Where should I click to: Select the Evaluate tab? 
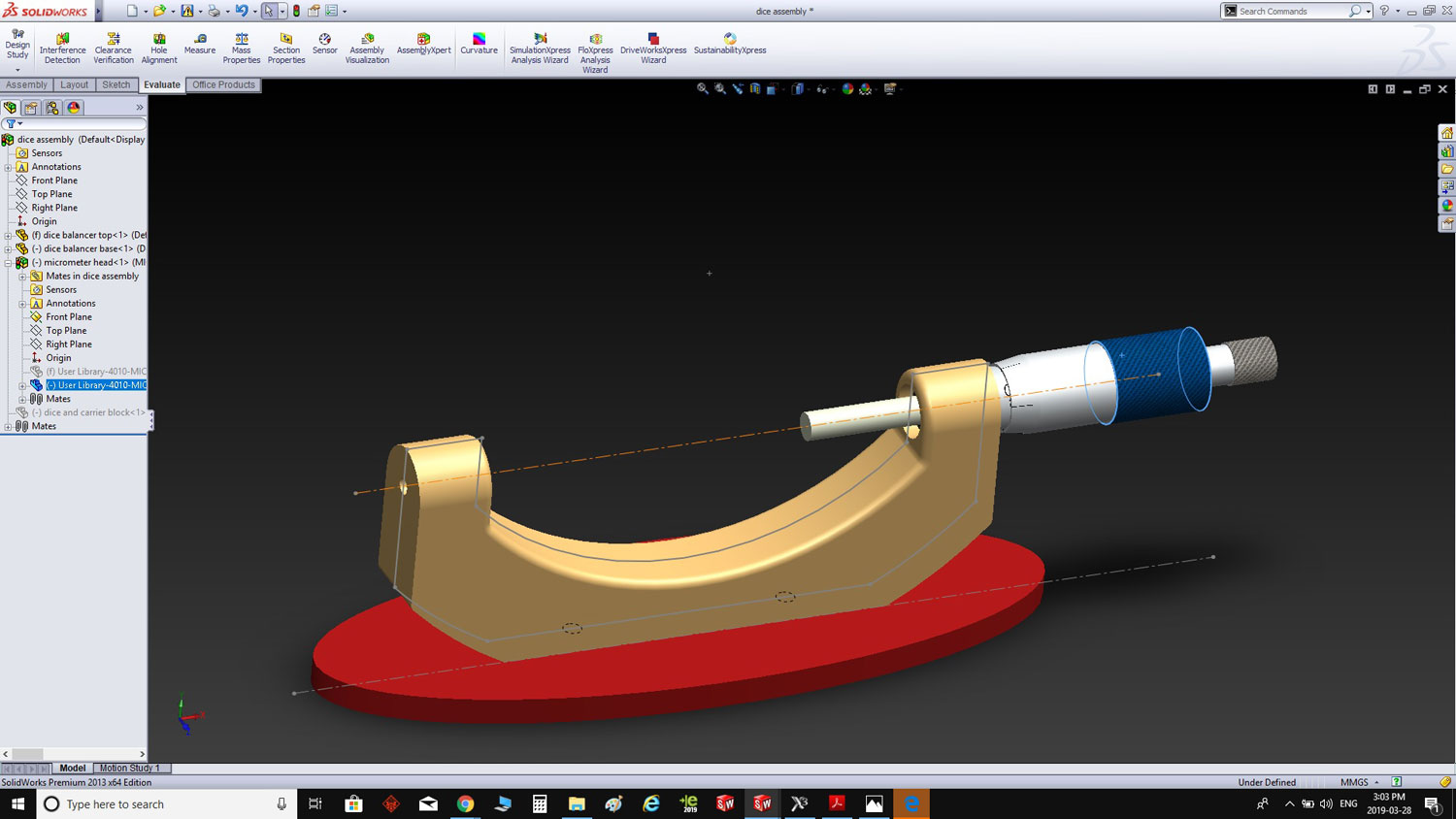(x=162, y=85)
